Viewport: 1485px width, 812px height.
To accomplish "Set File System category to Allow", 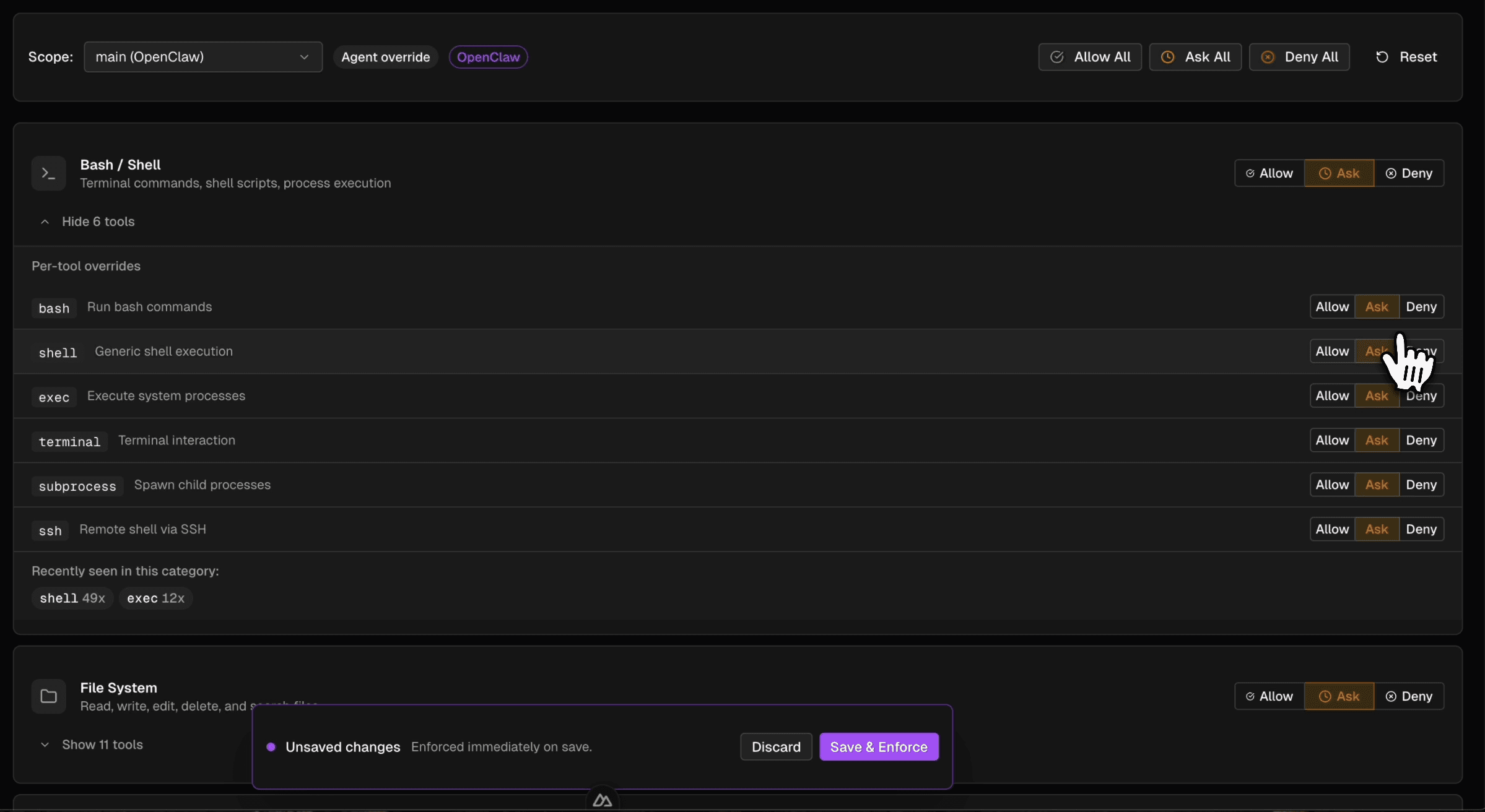I will click(x=1269, y=696).
